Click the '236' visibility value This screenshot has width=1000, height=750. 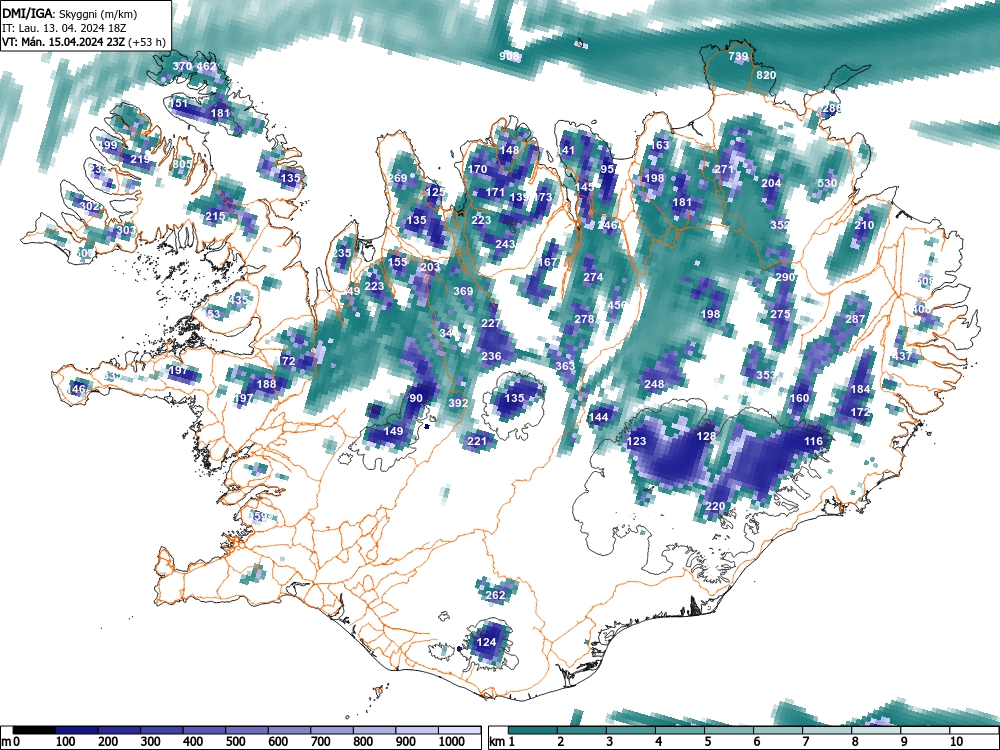click(490, 356)
